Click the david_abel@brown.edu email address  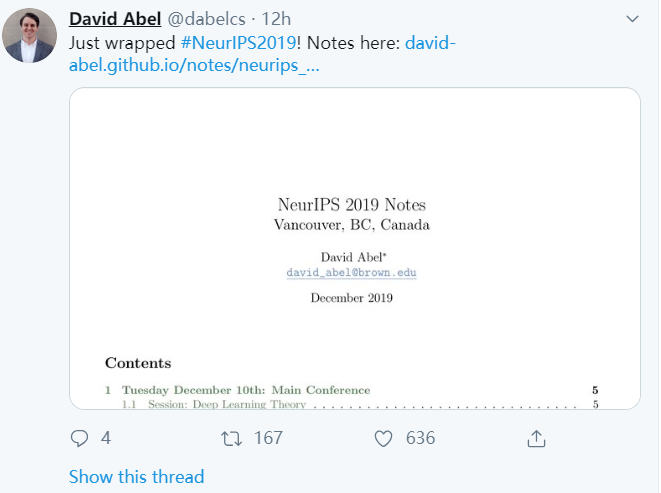351,272
